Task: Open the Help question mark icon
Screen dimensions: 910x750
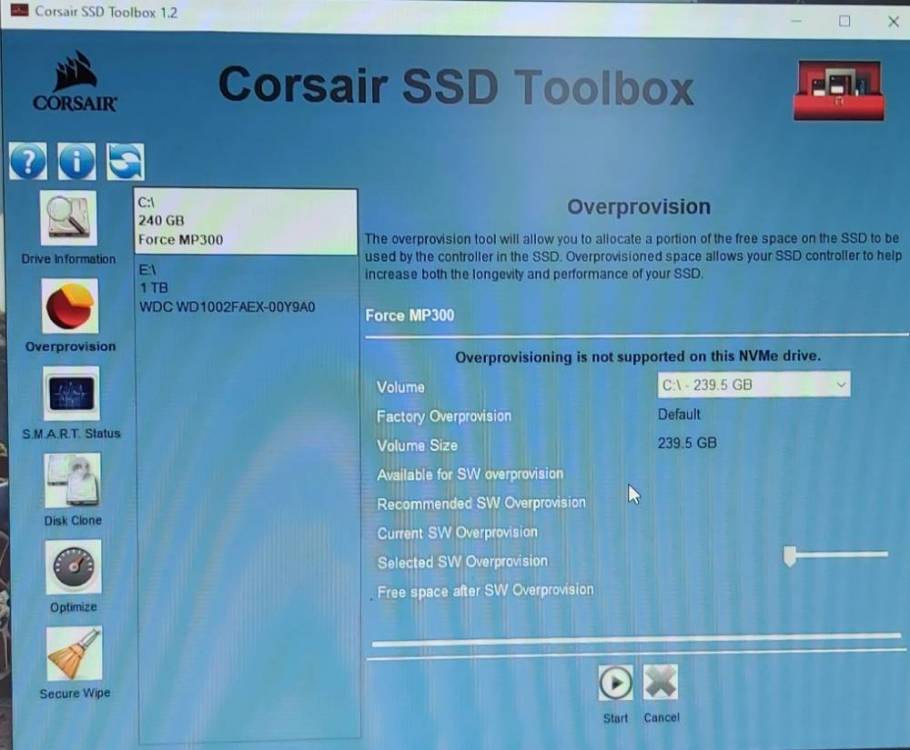Action: [x=28, y=161]
